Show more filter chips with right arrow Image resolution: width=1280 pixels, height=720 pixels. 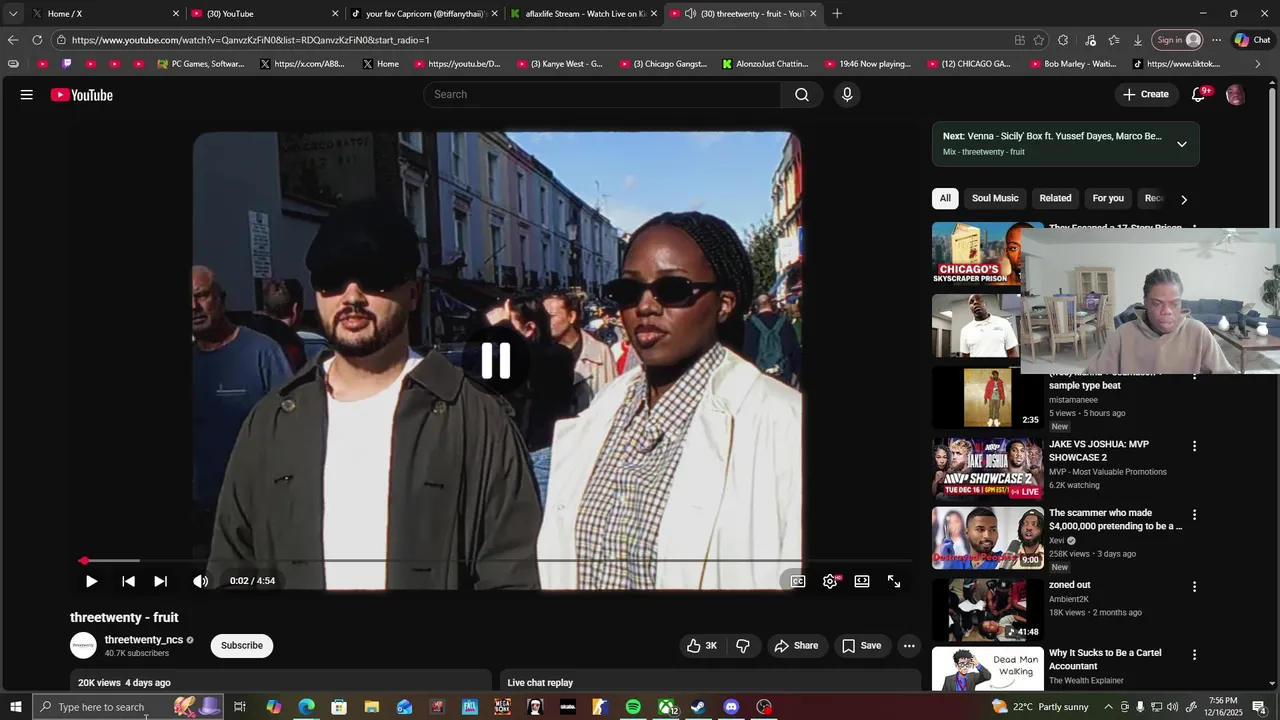(x=1184, y=199)
